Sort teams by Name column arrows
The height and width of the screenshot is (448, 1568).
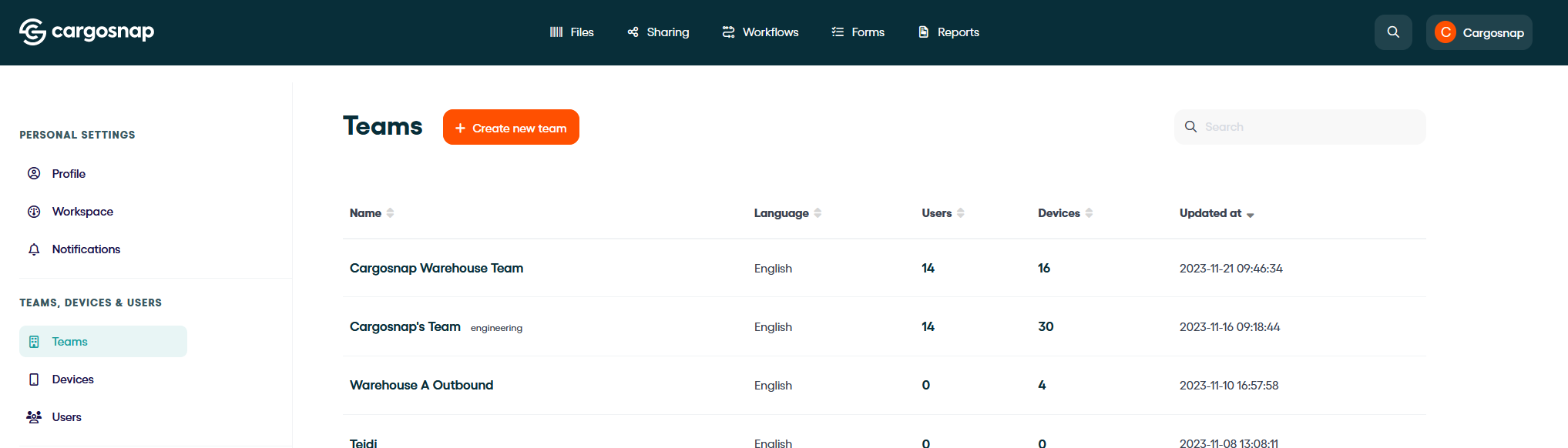point(391,213)
